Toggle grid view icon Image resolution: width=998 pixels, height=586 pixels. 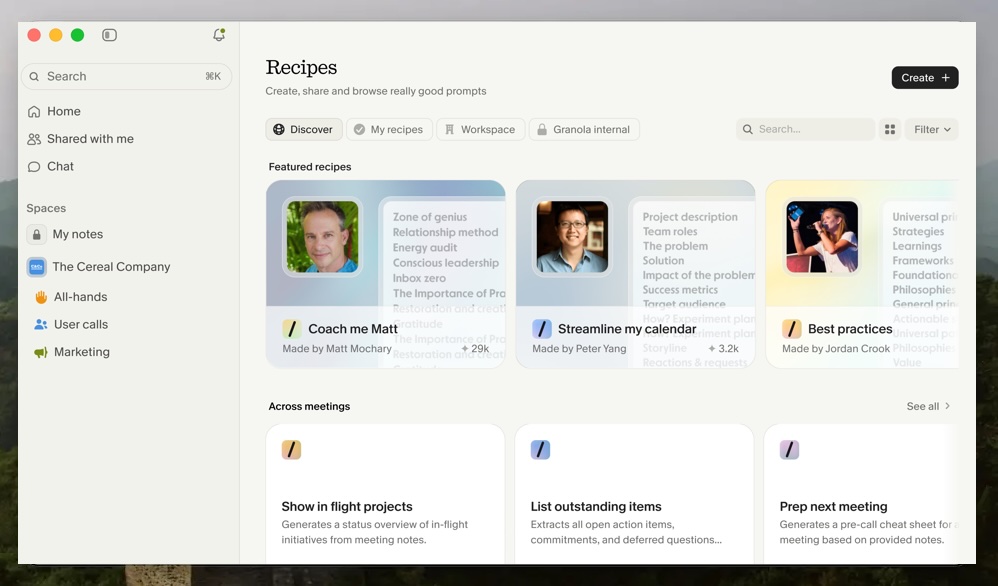[890, 129]
